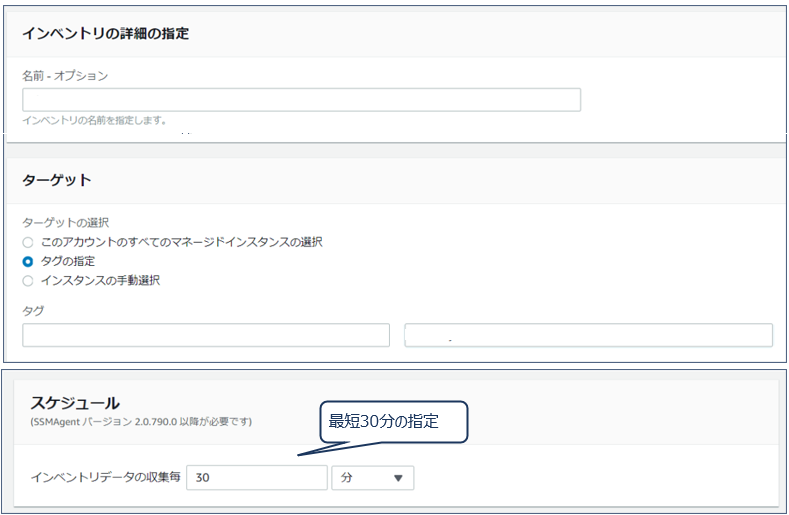
Task: Click the ターゲット section heading
Action: tap(56, 180)
